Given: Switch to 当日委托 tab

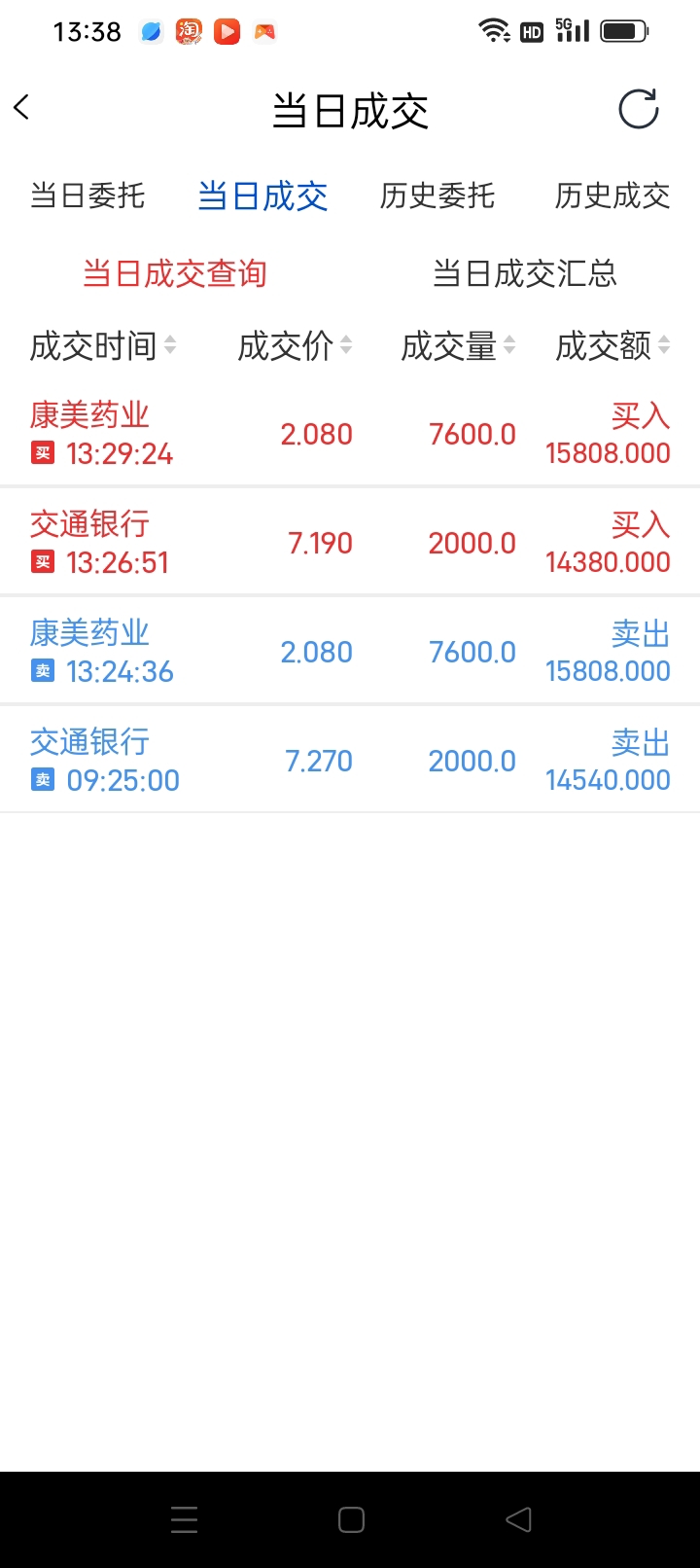Looking at the screenshot, I should pos(87,196).
